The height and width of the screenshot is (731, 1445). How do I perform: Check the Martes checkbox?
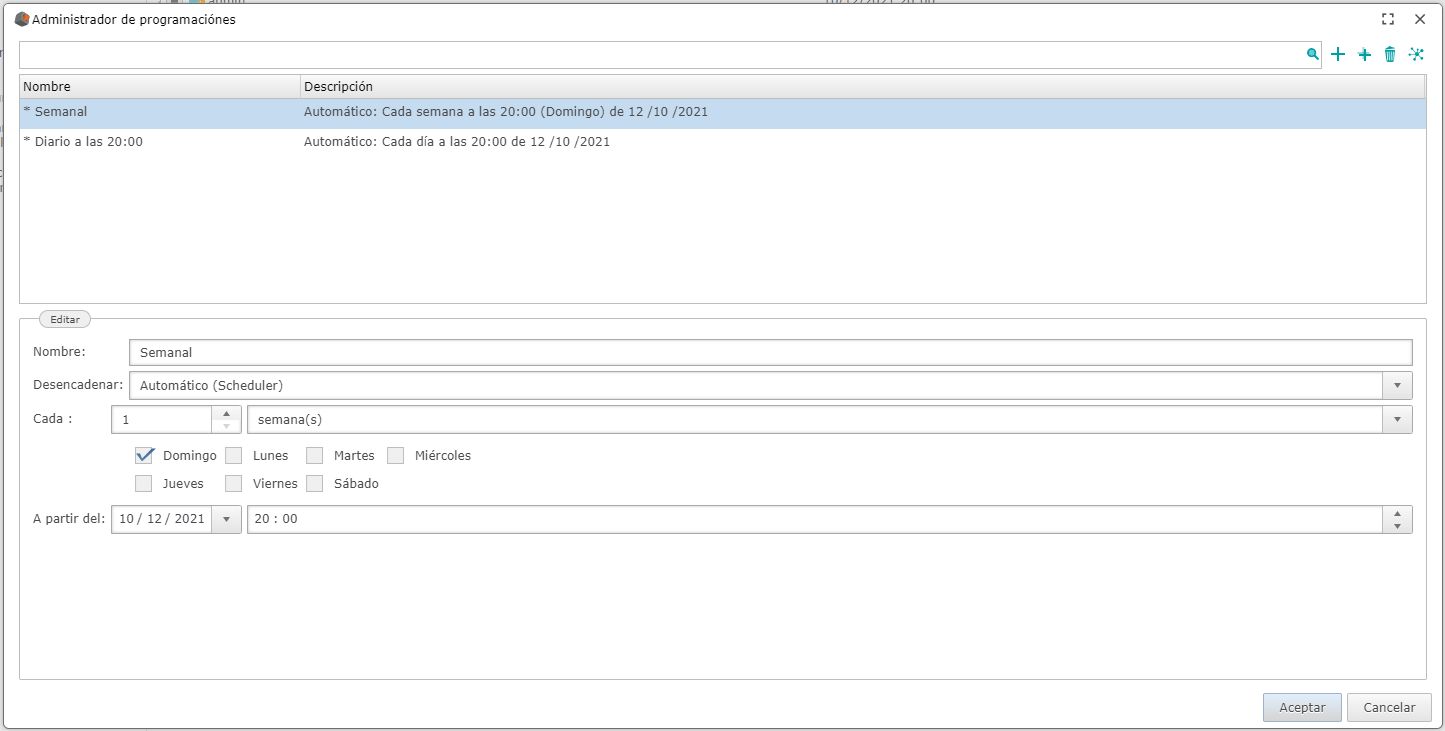point(315,455)
